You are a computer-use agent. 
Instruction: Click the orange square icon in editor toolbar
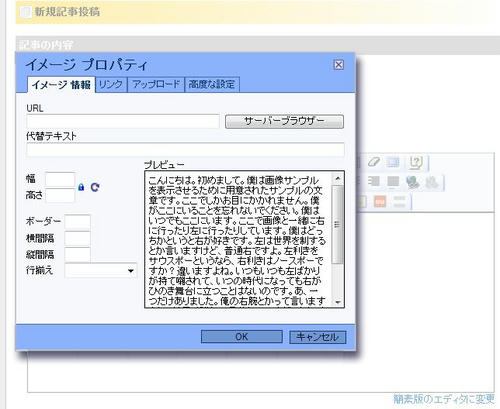coord(380,201)
